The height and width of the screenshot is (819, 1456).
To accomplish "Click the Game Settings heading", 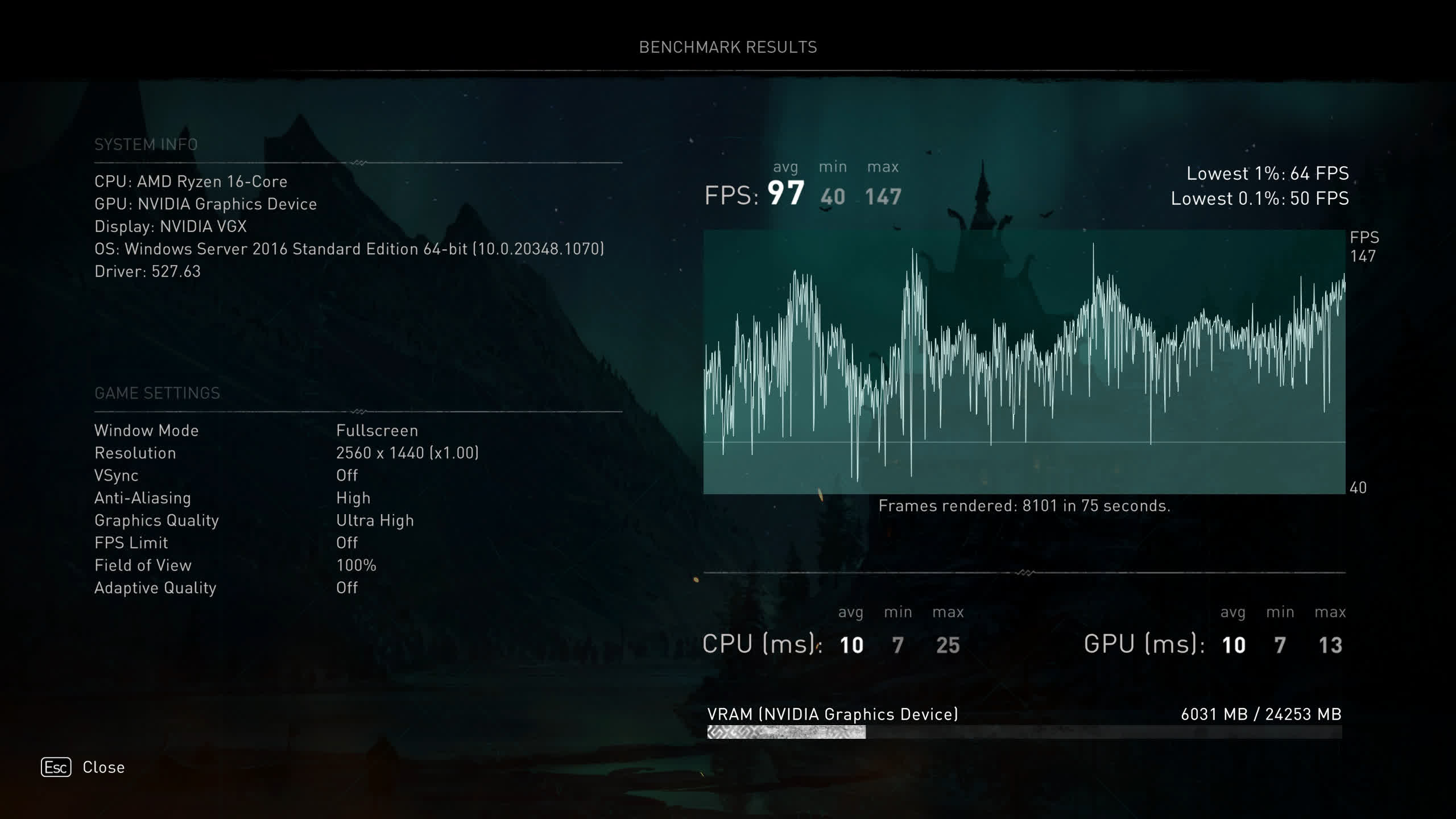I will [x=157, y=393].
